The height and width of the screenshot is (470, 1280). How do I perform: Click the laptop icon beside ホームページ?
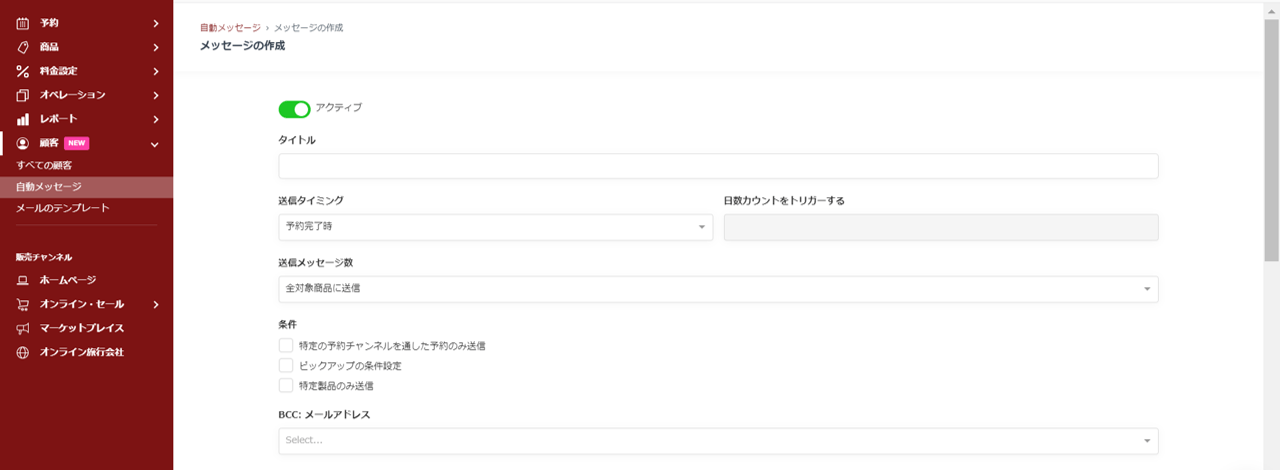tap(23, 281)
